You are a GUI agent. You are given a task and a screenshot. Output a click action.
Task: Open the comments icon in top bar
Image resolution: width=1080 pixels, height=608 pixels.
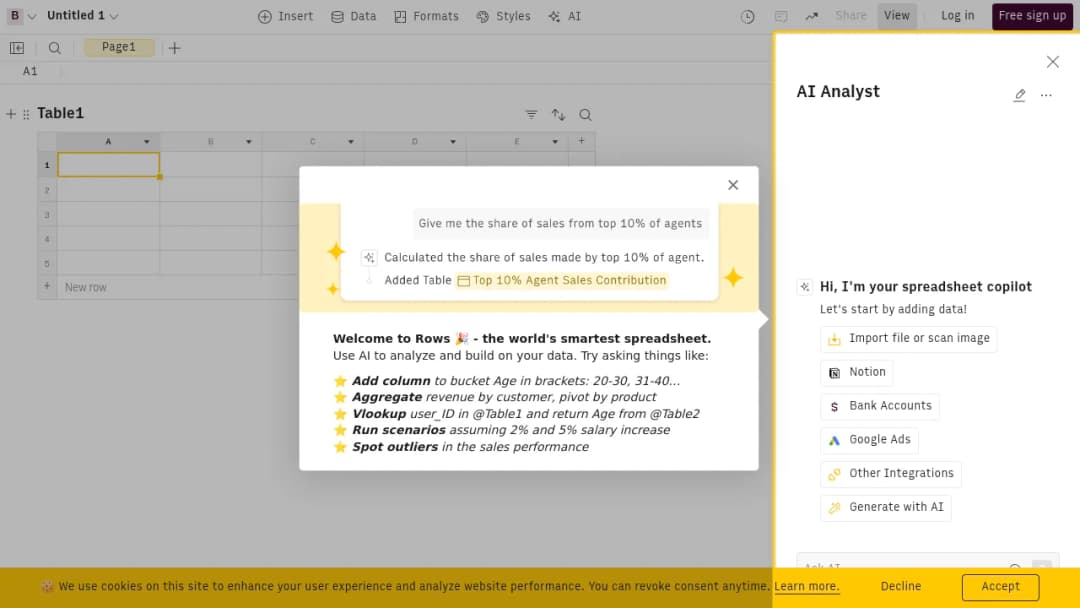[780, 17]
